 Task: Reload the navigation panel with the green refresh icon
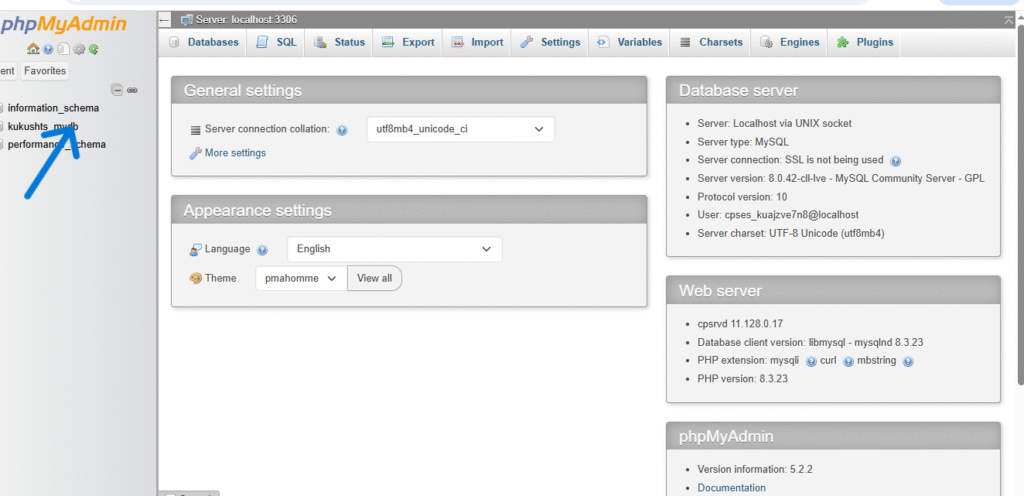[93, 49]
